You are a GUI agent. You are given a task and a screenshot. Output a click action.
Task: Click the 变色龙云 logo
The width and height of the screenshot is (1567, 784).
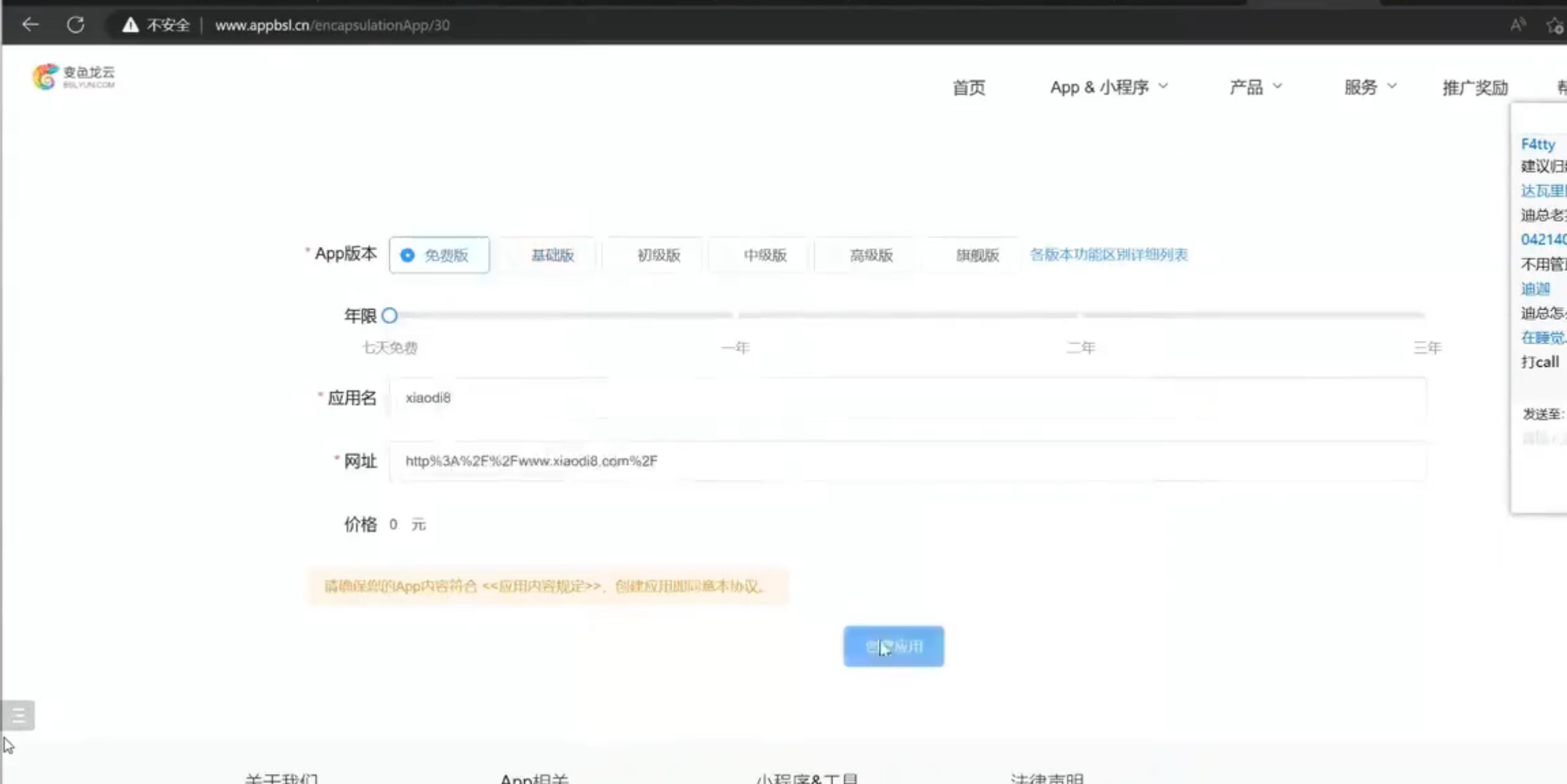(74, 77)
